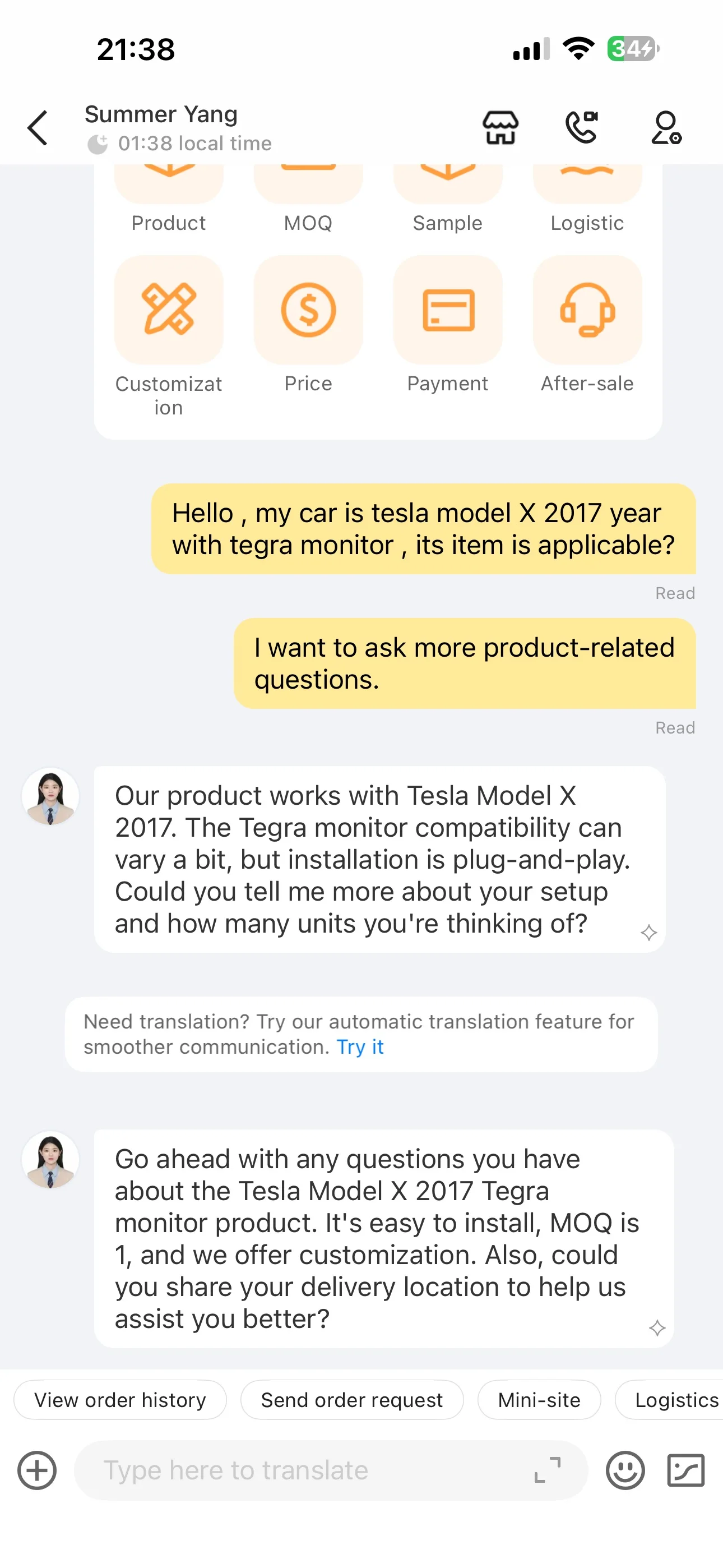Start a voice or video call
Screen dimensions: 723x1568
click(582, 127)
